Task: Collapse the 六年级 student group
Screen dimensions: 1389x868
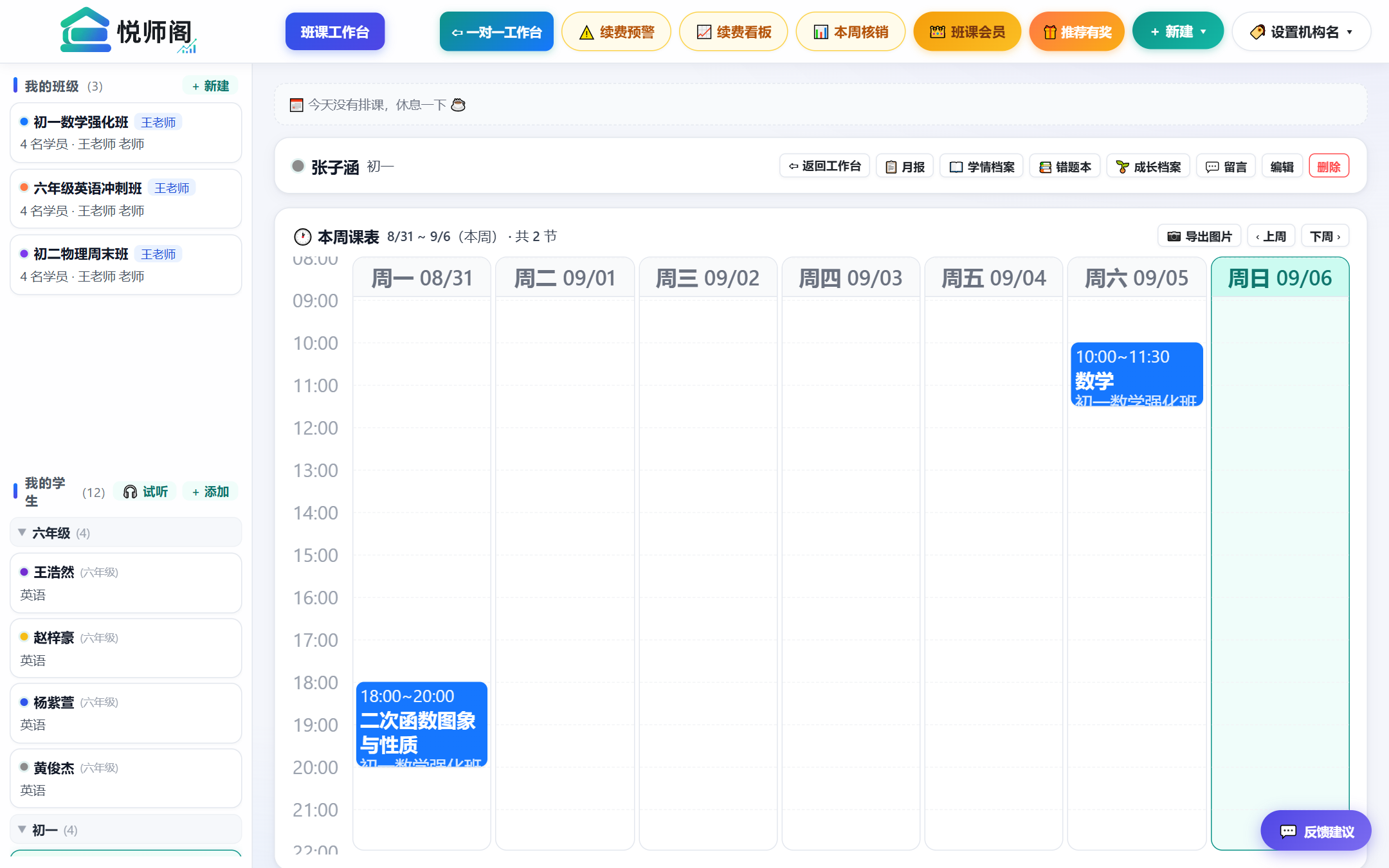Action: pyautogui.click(x=126, y=532)
